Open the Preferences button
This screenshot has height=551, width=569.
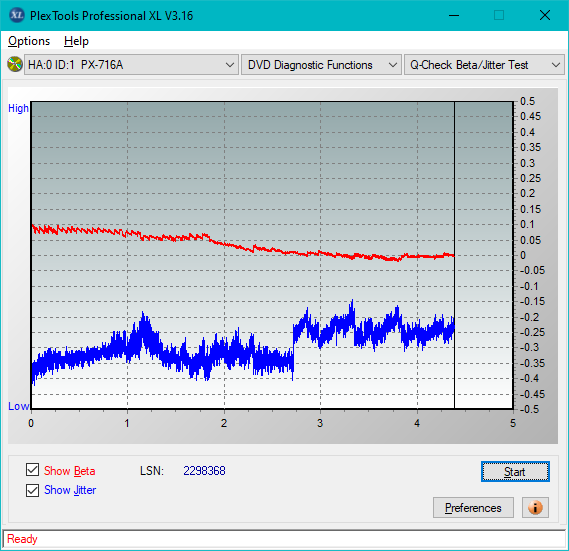coord(473,507)
